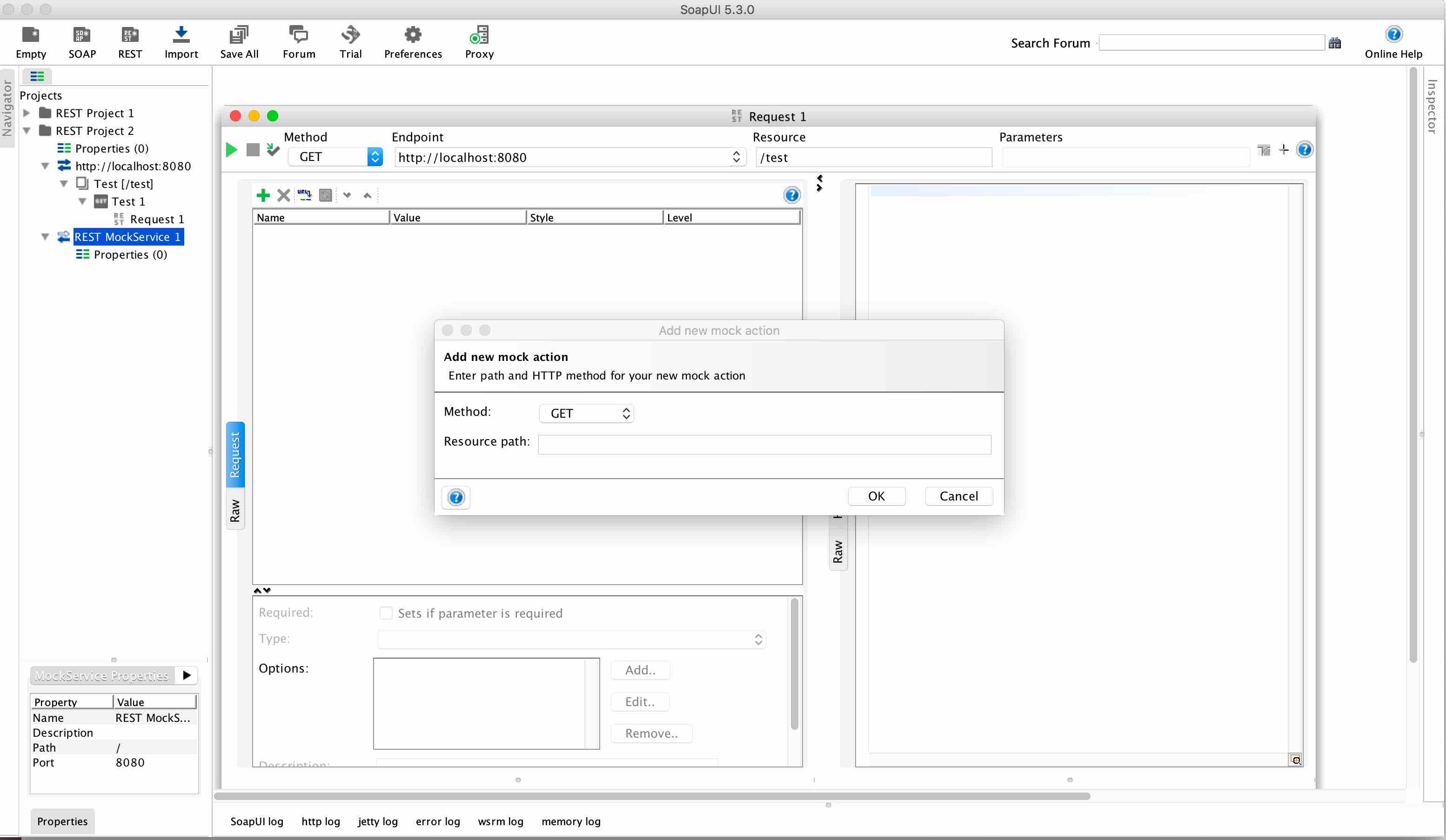Viewport: 1446px width, 840px height.
Task: Toggle navigator property list view icon
Action: pos(37,76)
